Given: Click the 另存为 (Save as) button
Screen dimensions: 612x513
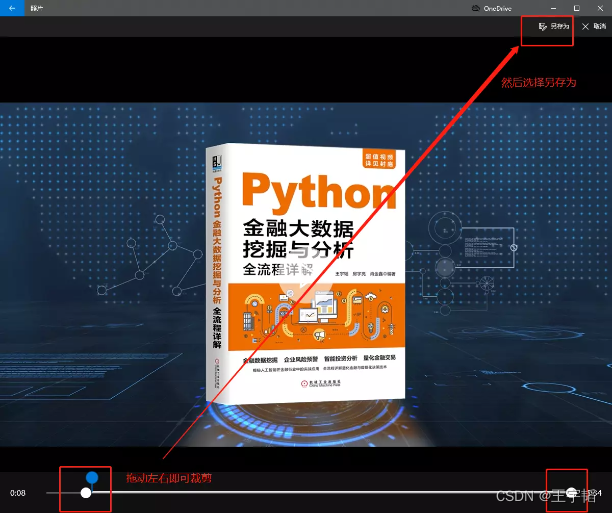Looking at the screenshot, I should tap(553, 26).
